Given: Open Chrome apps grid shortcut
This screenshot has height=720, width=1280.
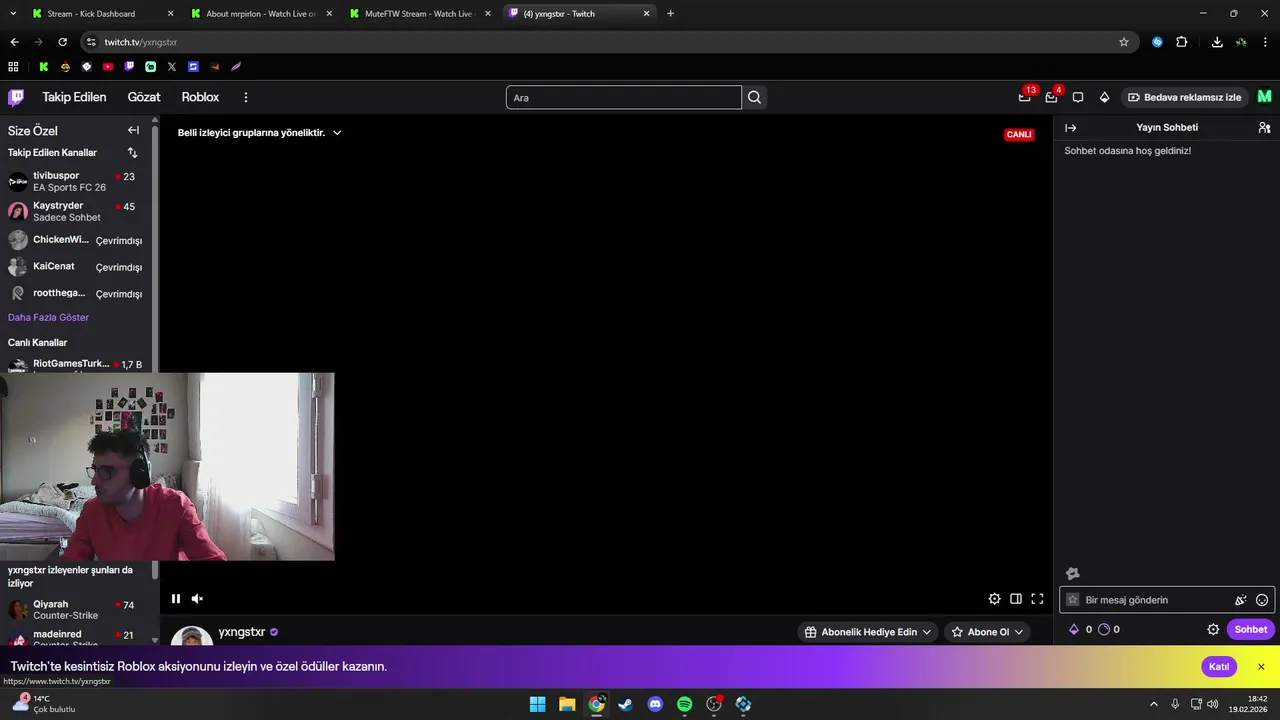Looking at the screenshot, I should tap(13, 67).
